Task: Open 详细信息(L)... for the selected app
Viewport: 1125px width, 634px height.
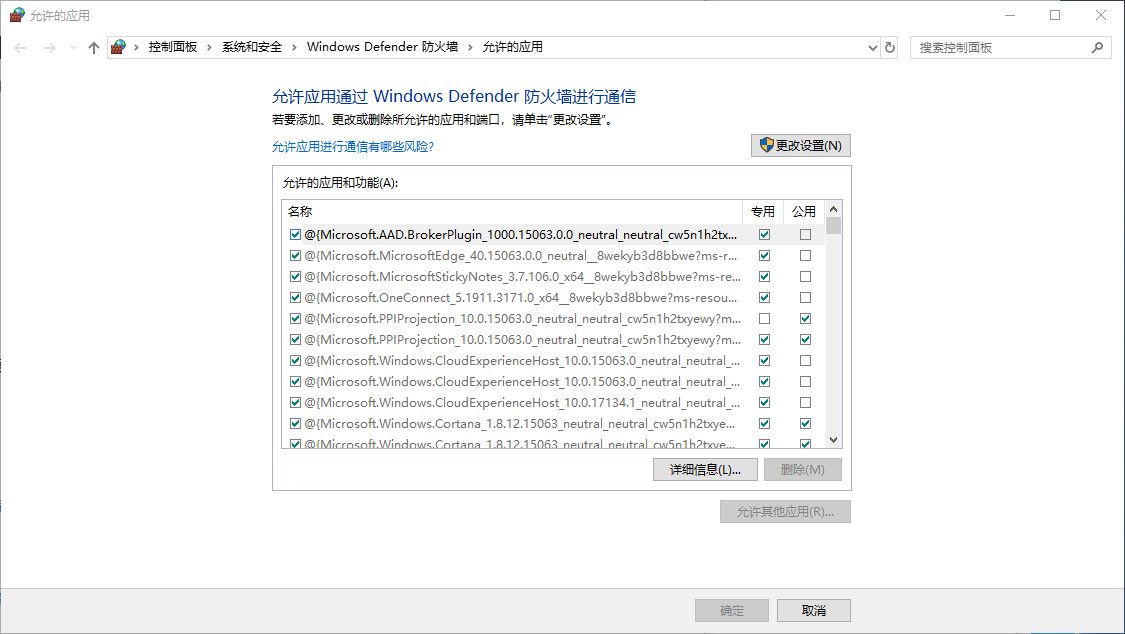Action: (x=705, y=470)
